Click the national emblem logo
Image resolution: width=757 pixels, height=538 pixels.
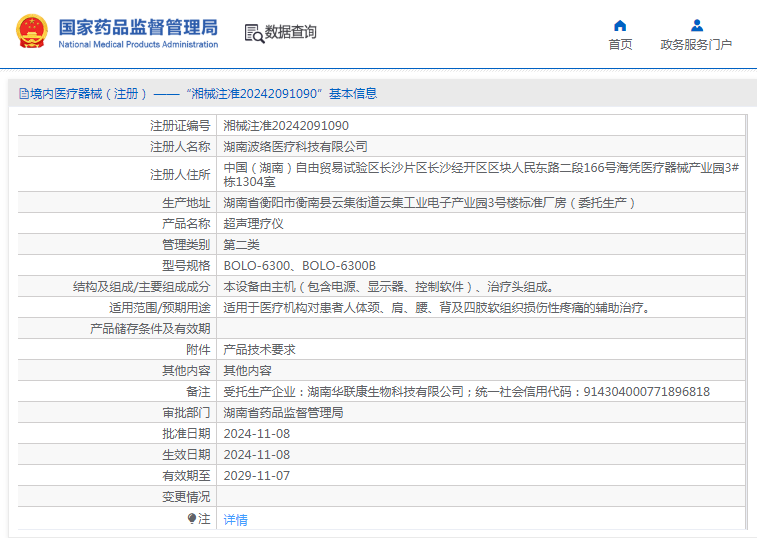click(x=32, y=31)
